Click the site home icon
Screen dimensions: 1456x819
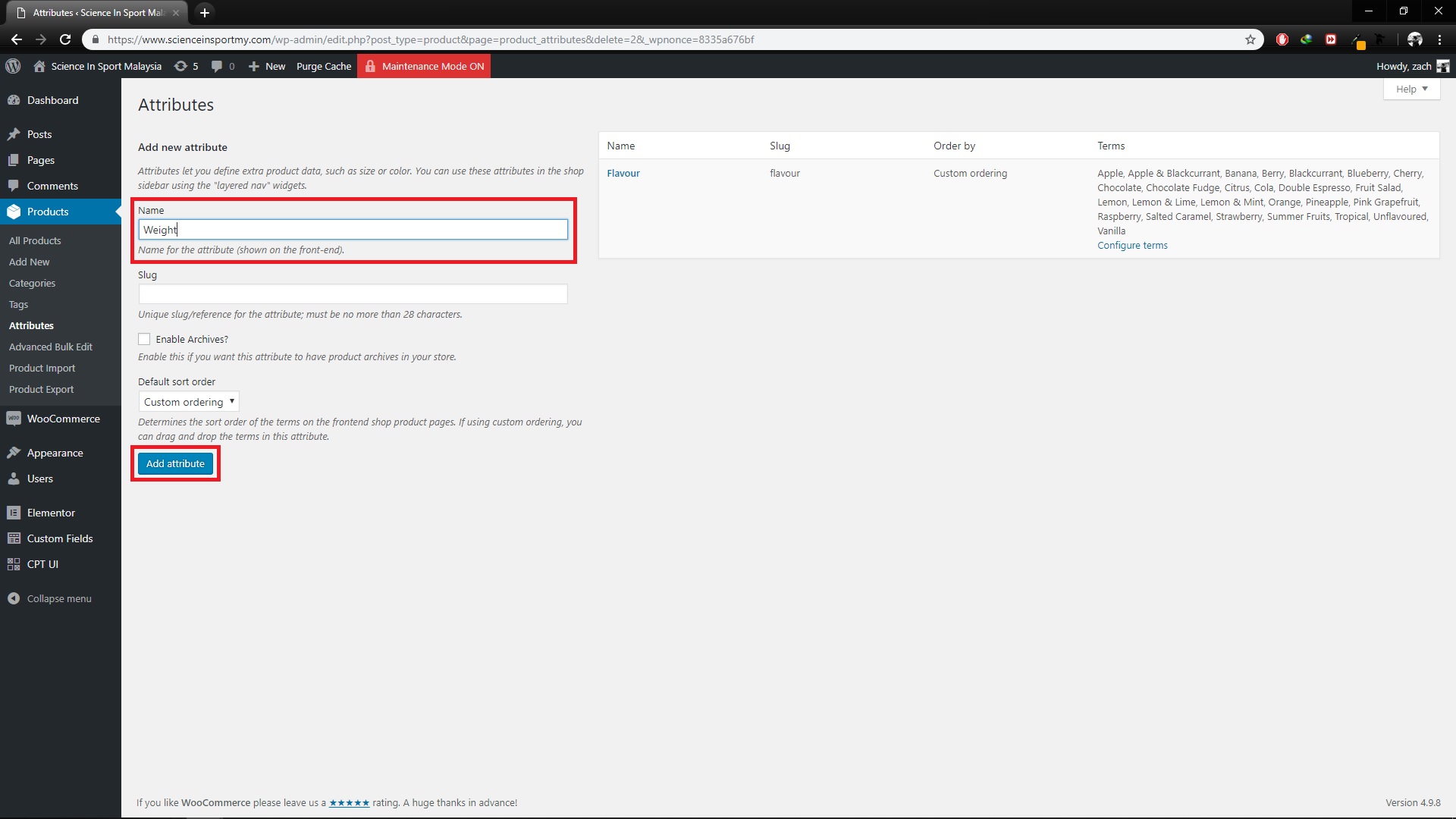coord(39,66)
